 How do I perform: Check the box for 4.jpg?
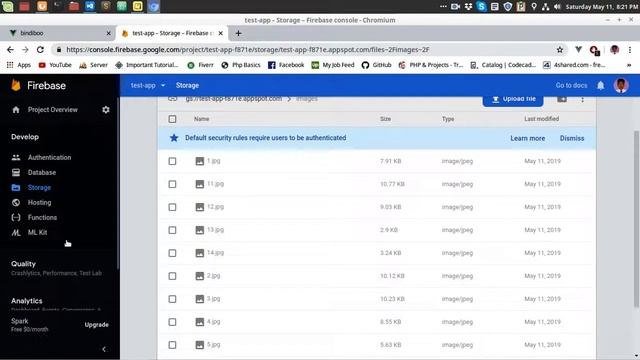172,322
